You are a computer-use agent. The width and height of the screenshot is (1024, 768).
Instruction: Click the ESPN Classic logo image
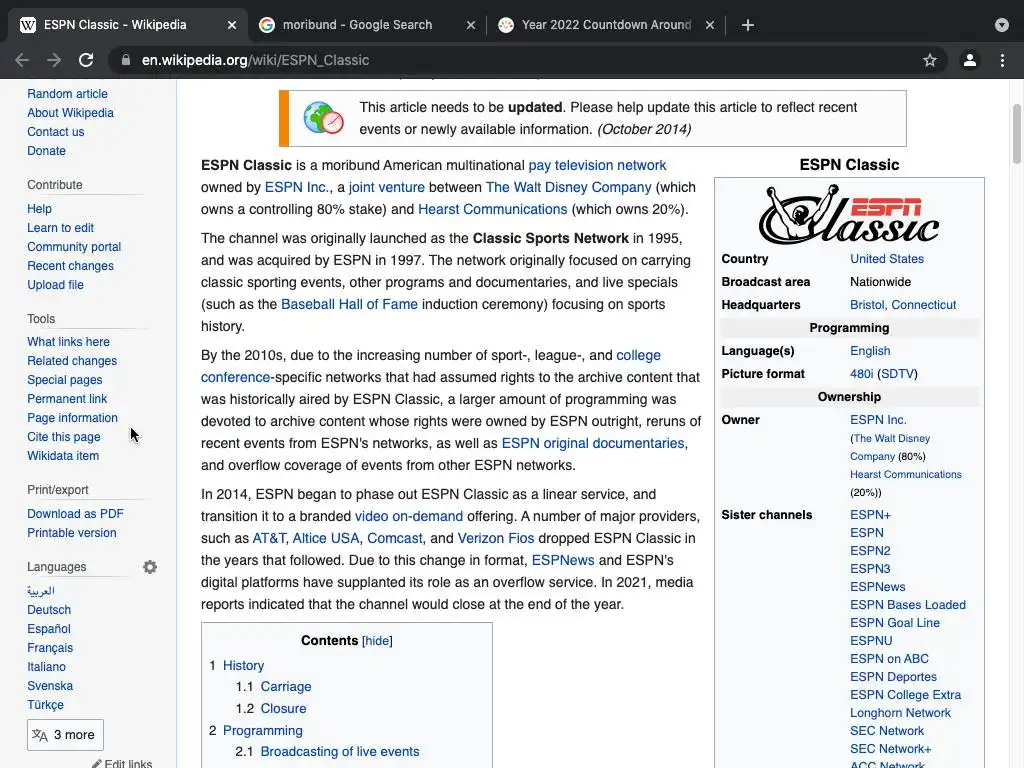pos(849,214)
